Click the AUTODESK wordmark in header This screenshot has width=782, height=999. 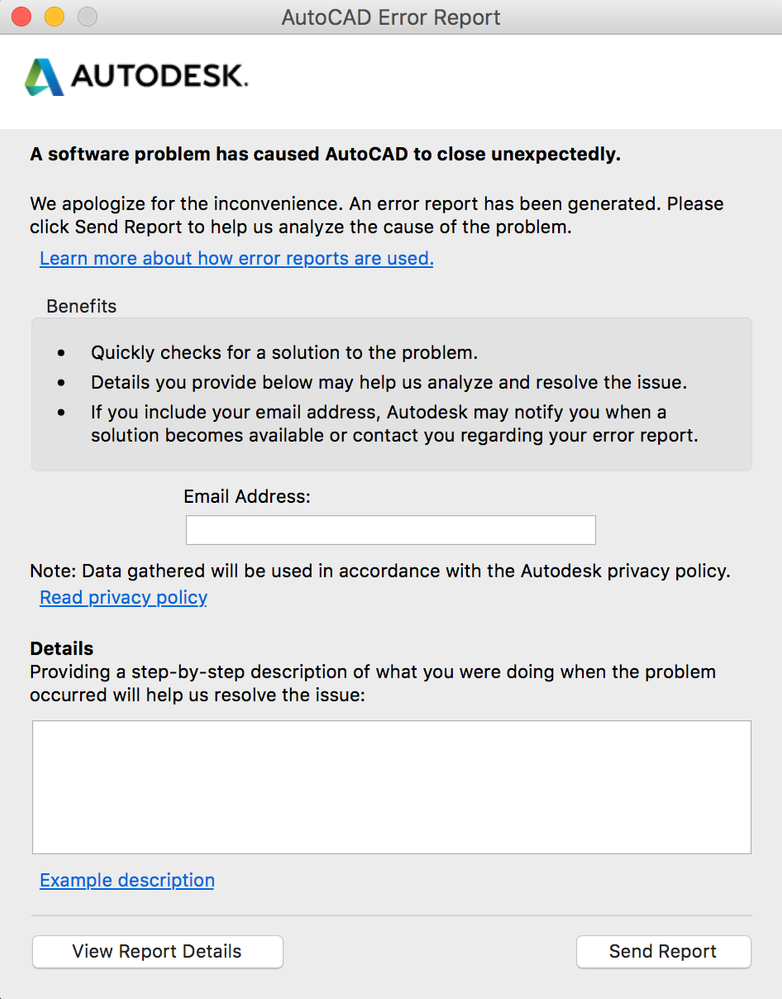(x=159, y=76)
